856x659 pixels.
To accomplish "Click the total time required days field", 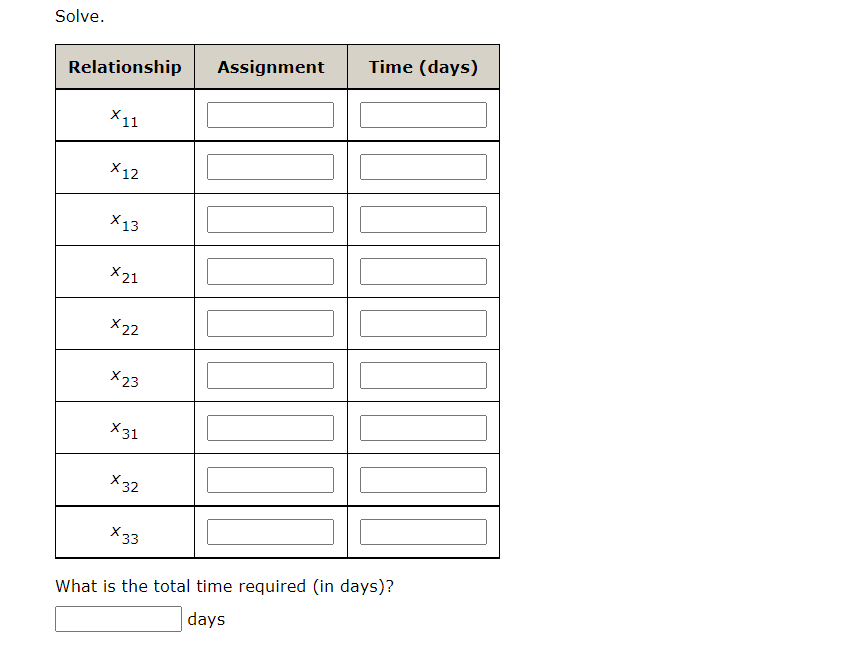I will (118, 619).
